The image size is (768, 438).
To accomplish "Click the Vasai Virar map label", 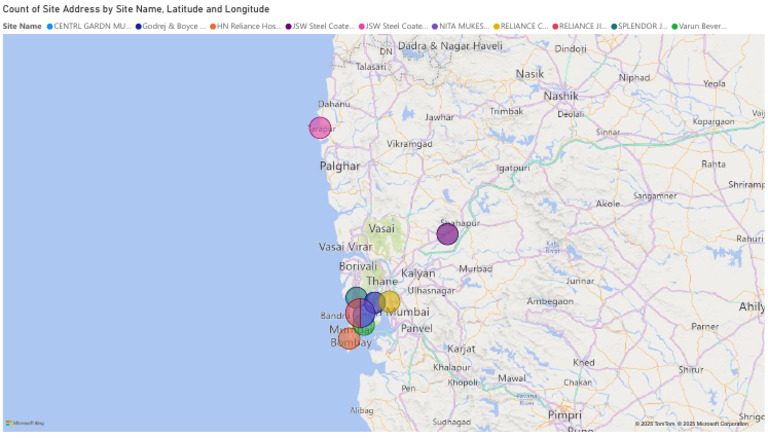I will pos(345,247).
